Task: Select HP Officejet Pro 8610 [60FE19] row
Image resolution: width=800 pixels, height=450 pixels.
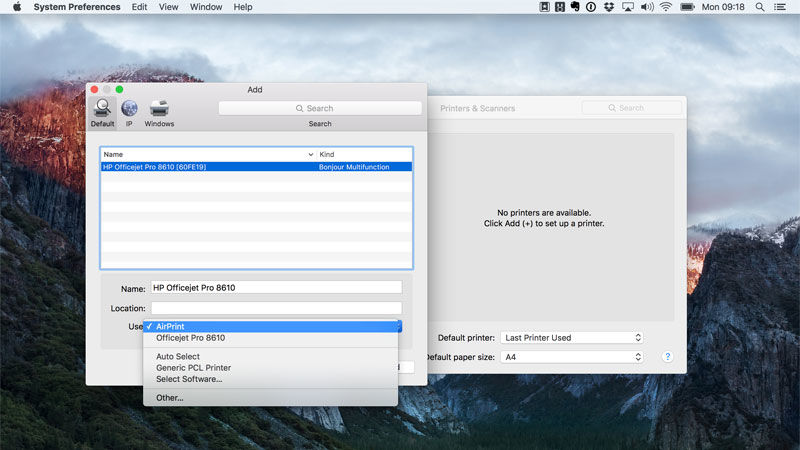Action: [257, 167]
